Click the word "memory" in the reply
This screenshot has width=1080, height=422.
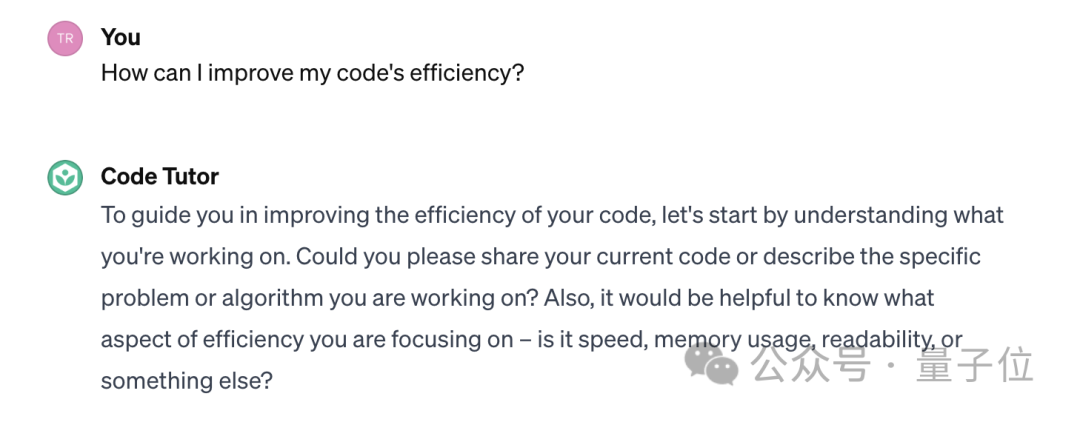[x=700, y=340]
